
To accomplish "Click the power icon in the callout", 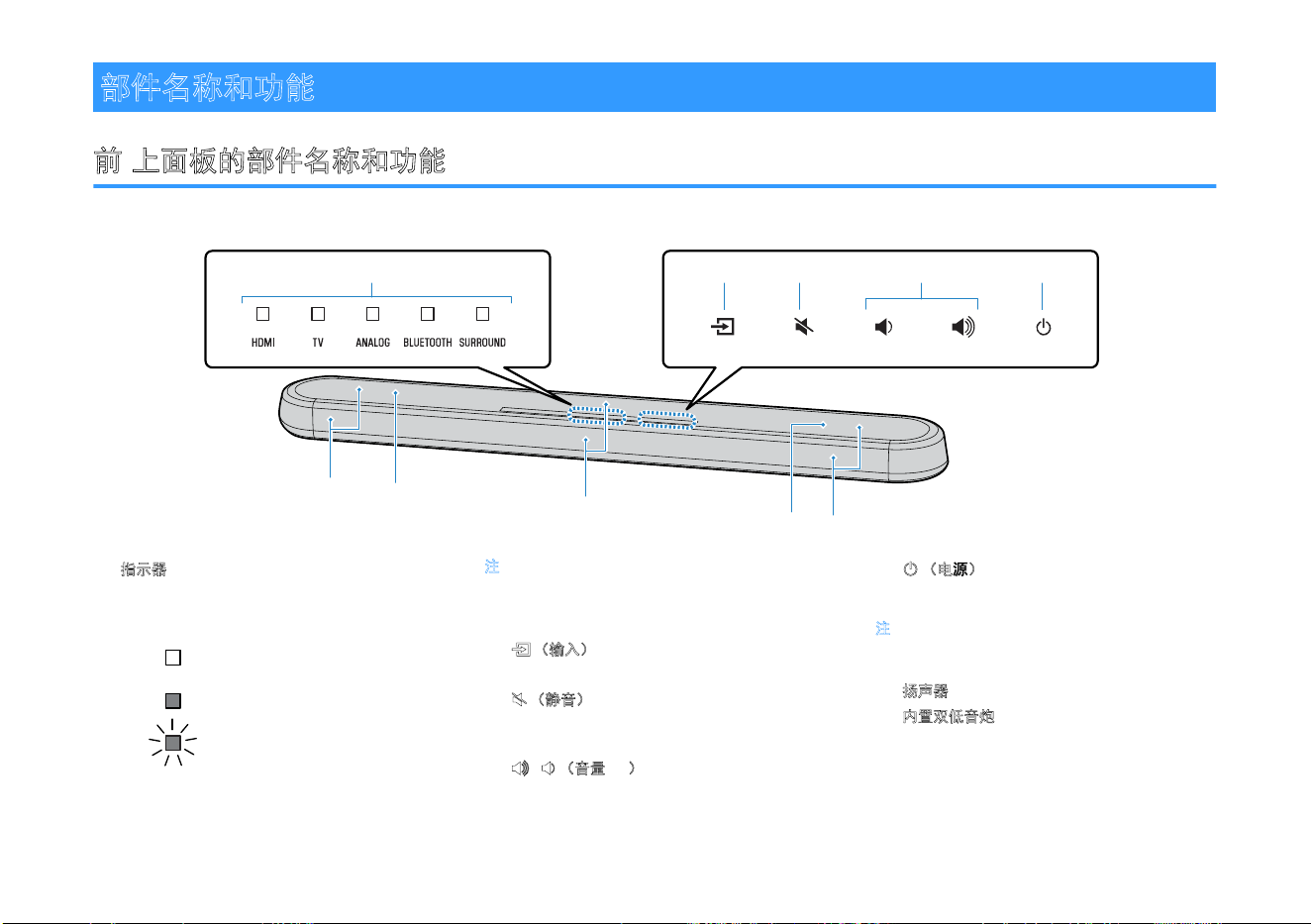I will point(1044,327).
